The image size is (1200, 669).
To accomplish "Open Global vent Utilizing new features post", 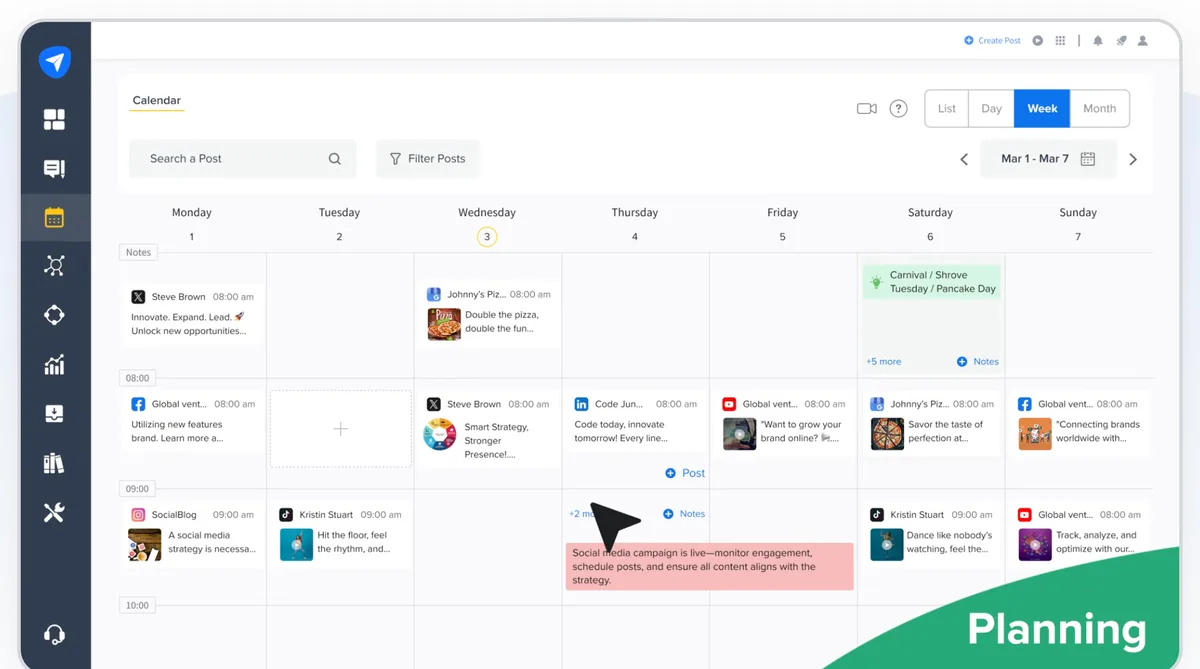I will pos(192,423).
